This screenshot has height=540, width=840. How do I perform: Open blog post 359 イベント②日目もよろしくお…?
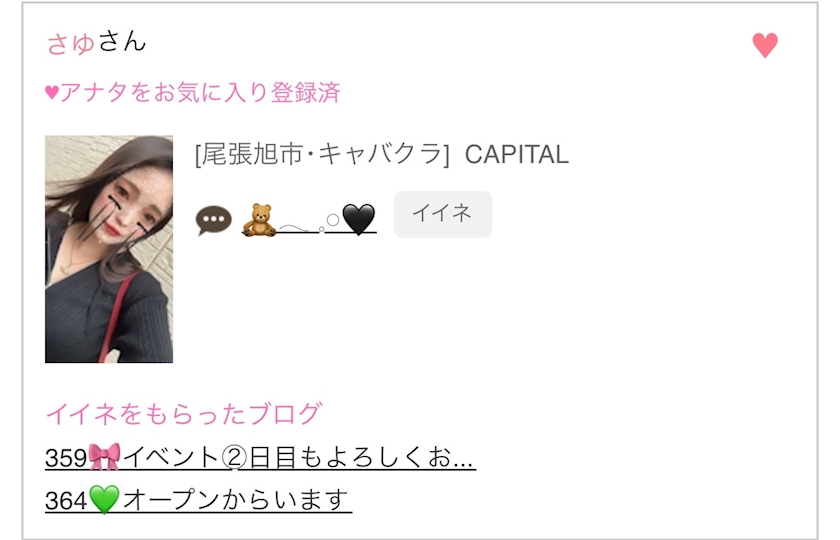pos(260,458)
